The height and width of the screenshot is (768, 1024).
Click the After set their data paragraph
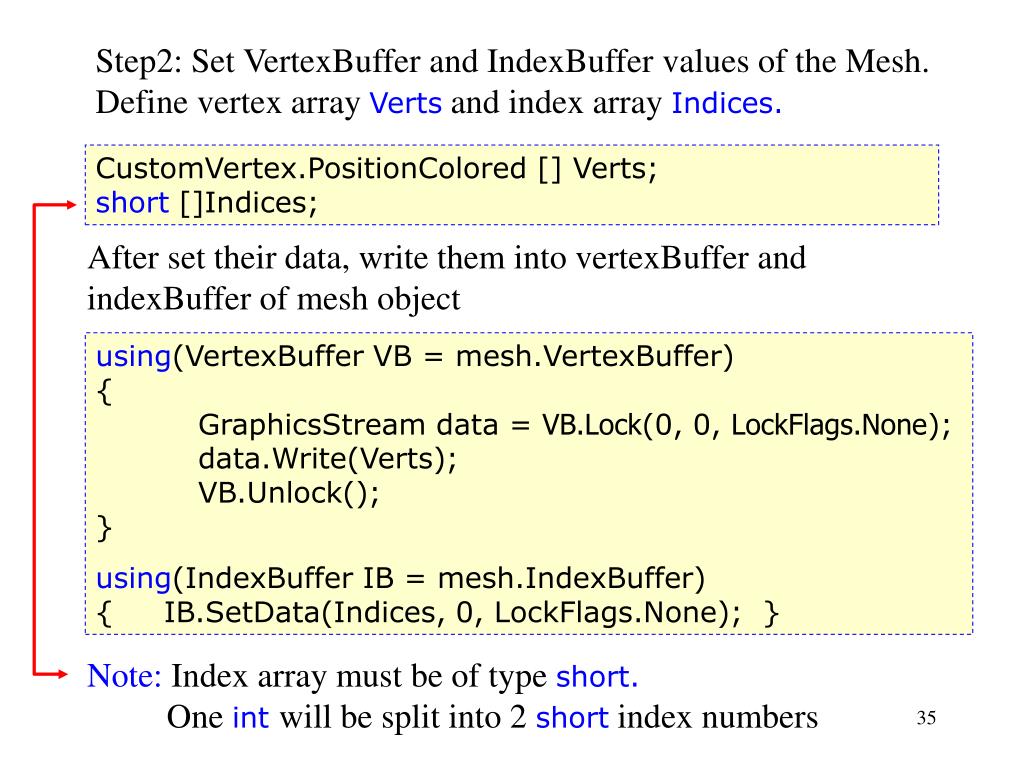click(x=447, y=279)
